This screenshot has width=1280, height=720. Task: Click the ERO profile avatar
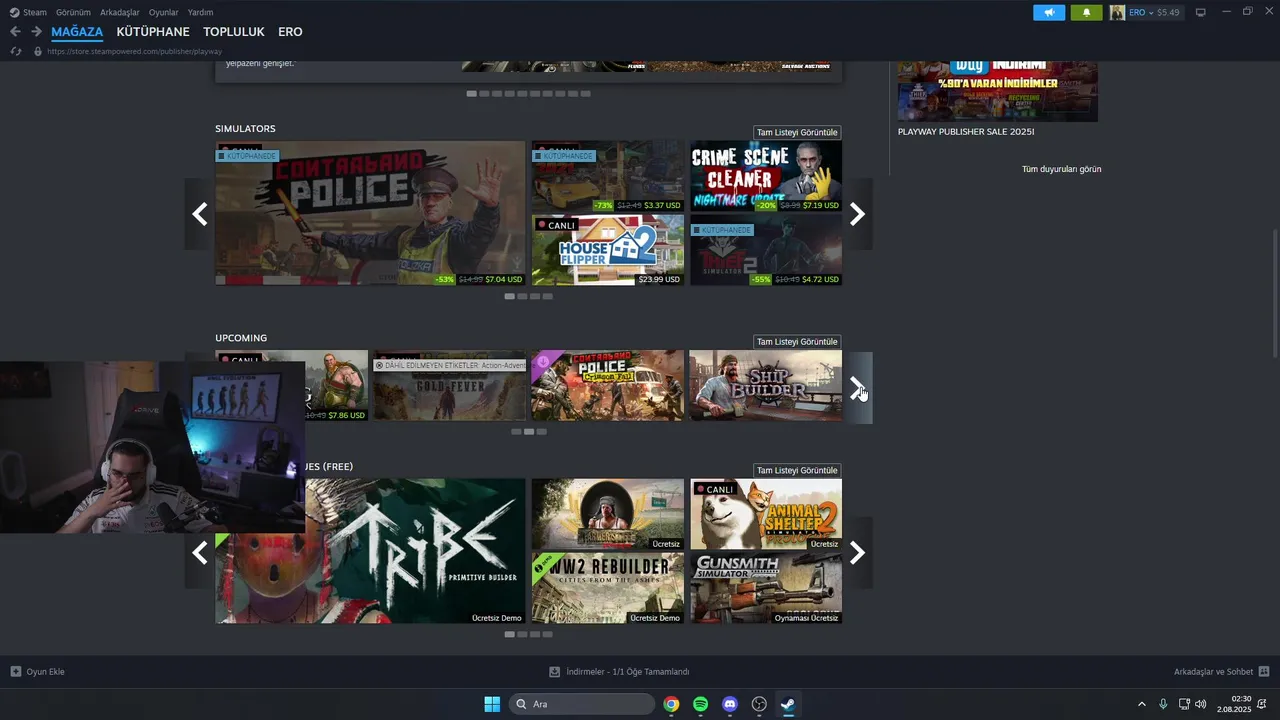[x=1117, y=12]
